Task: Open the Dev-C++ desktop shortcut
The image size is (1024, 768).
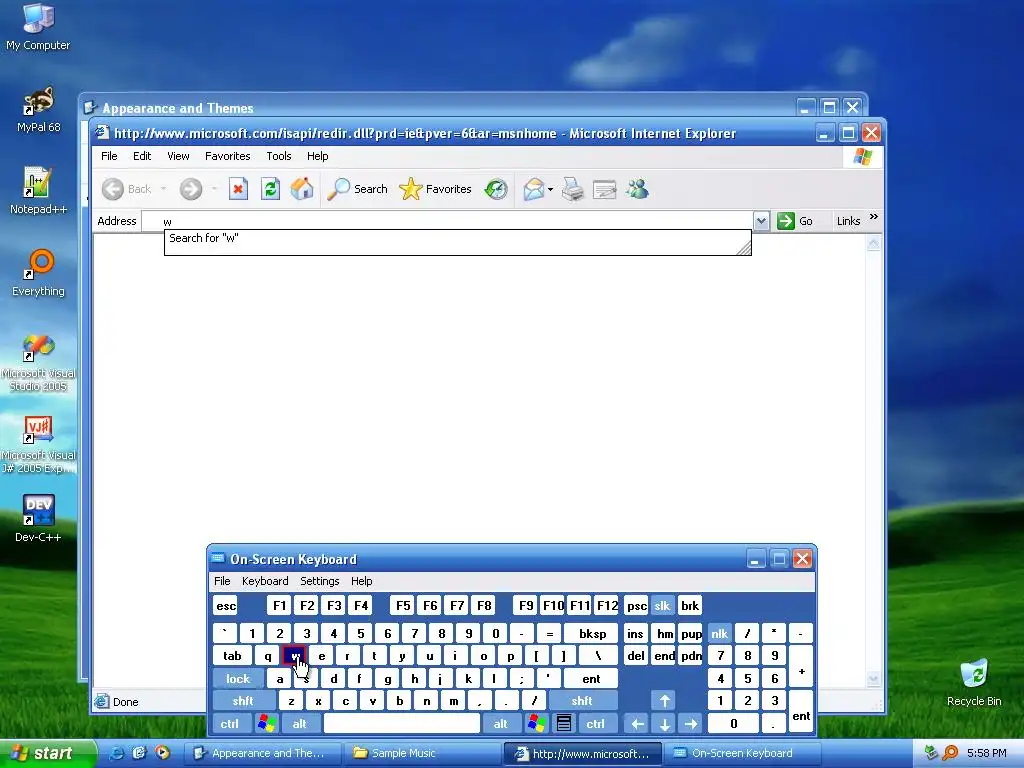Action: click(38, 519)
